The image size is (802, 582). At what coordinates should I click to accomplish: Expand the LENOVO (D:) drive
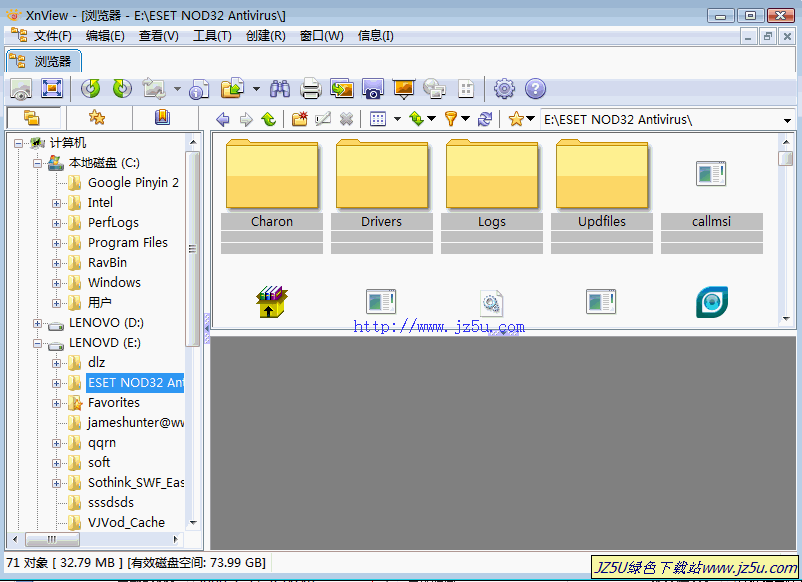37,323
